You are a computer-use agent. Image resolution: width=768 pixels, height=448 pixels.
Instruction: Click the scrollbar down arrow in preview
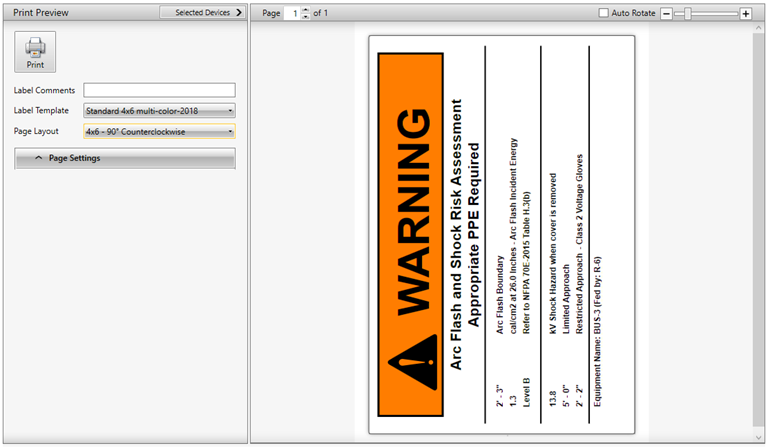click(757, 437)
